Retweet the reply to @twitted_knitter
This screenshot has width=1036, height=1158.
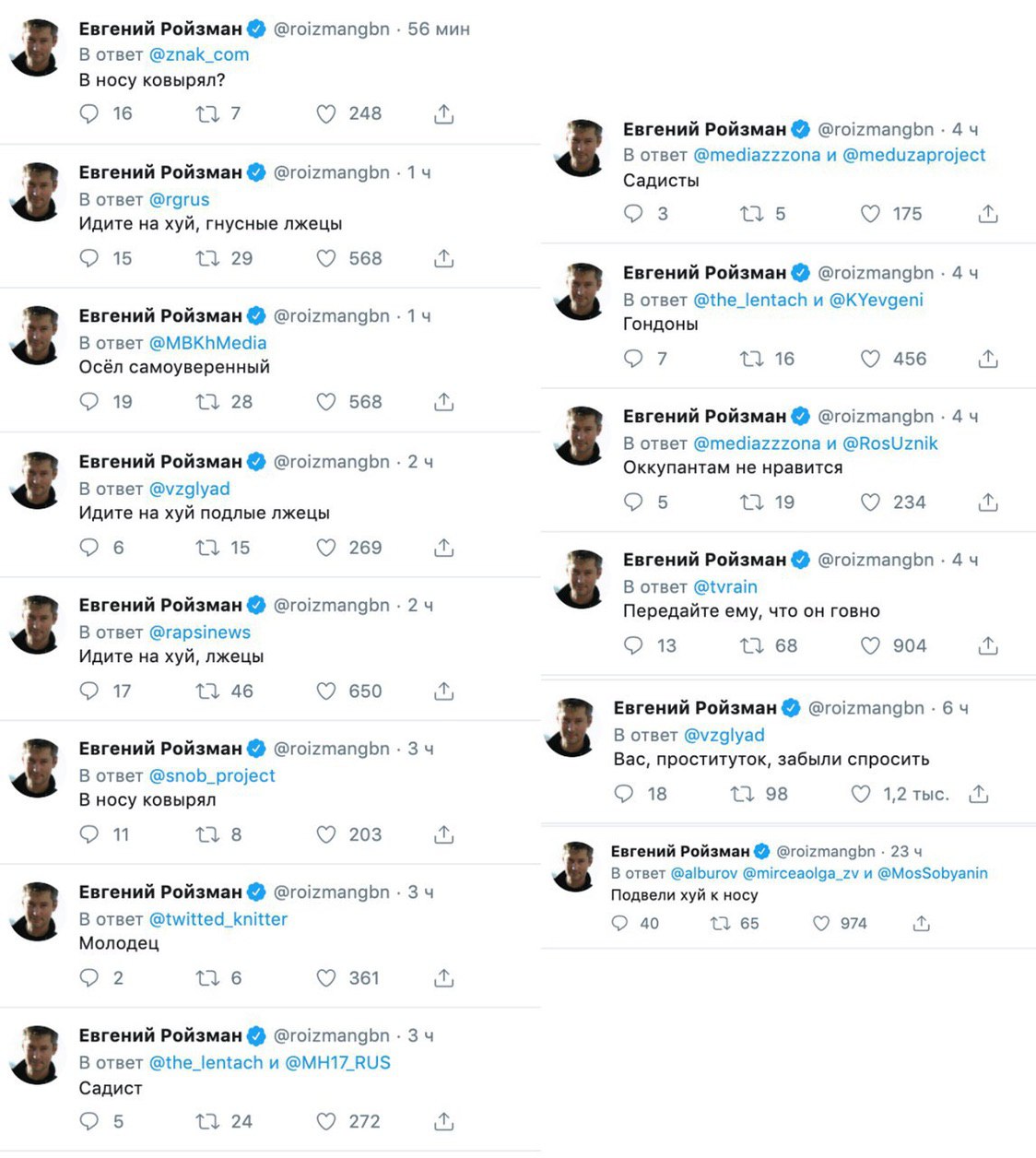coord(207,978)
